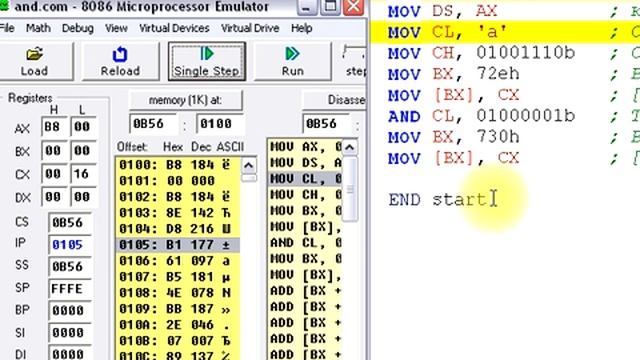
Task: Click source line AND CL, 01000001b
Action: tap(482, 116)
